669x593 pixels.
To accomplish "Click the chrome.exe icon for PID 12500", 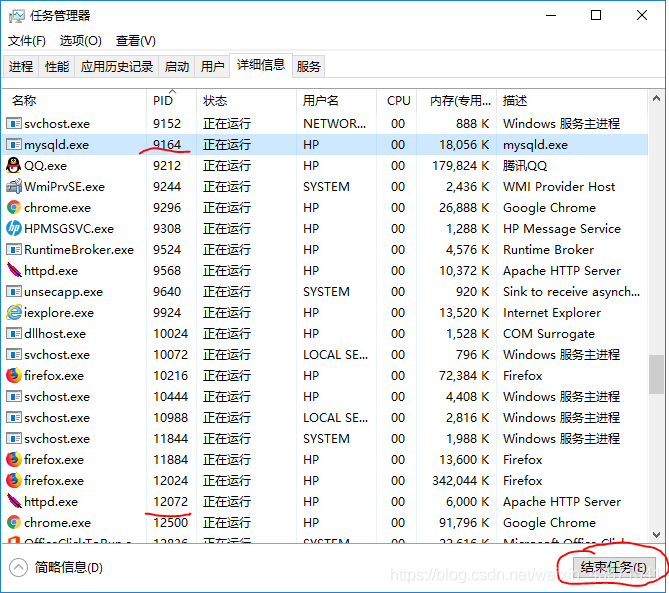I will pyautogui.click(x=14, y=522).
